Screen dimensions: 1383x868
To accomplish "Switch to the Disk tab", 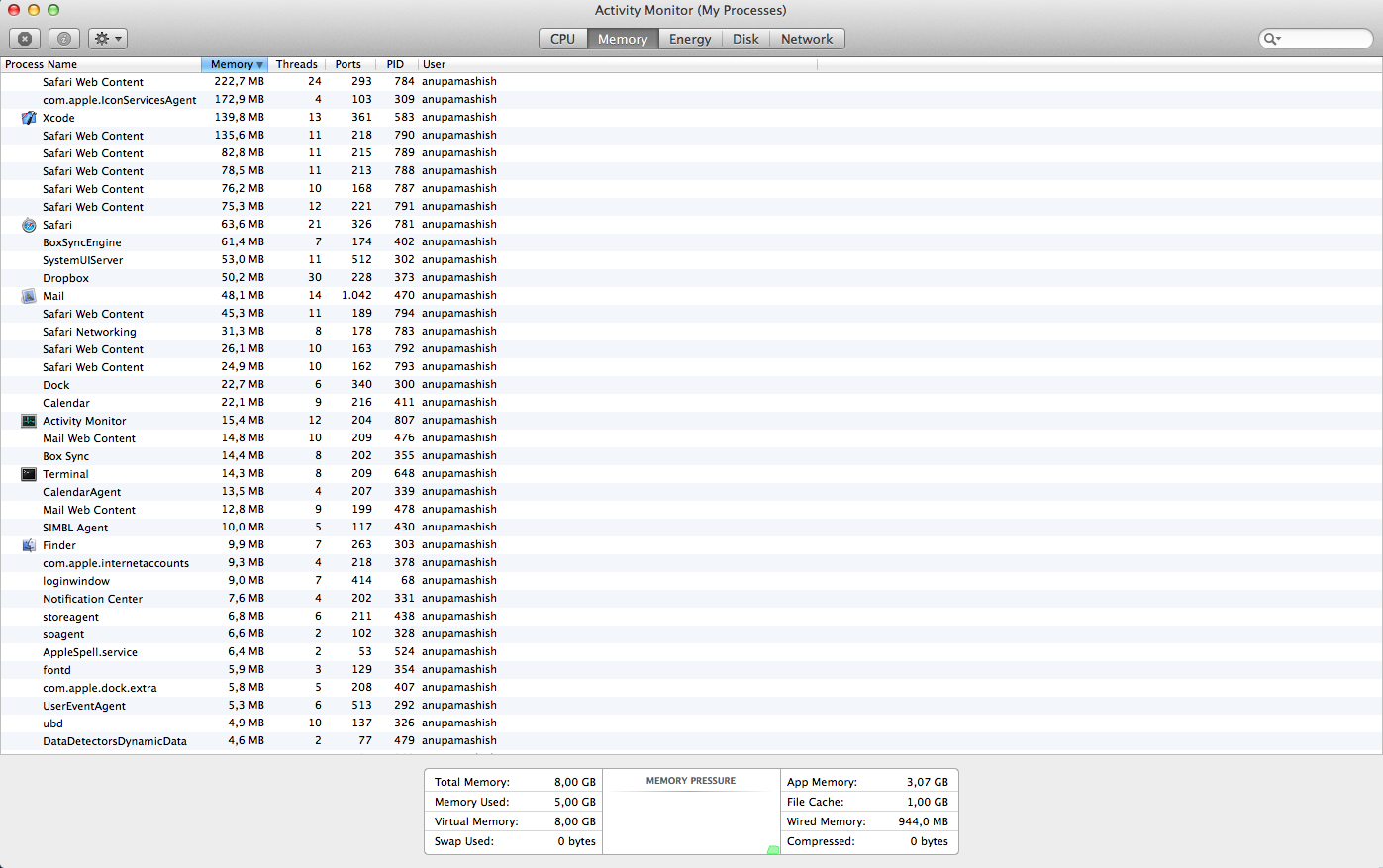I will (x=745, y=39).
